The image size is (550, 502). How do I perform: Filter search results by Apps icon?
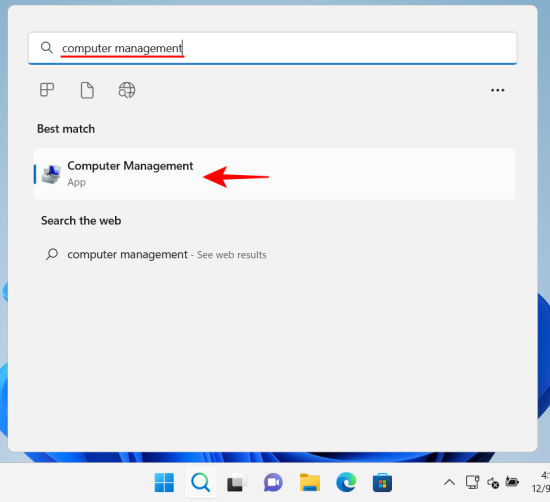(x=47, y=90)
